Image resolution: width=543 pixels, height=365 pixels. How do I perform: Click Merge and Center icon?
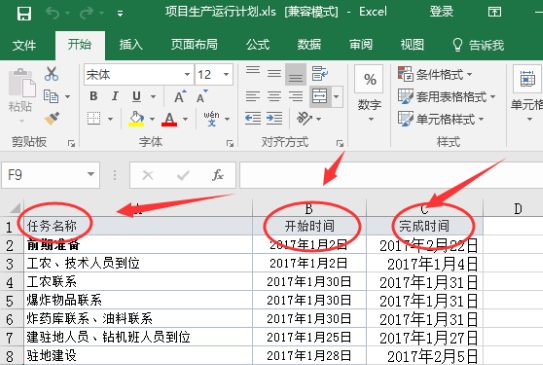click(x=319, y=96)
